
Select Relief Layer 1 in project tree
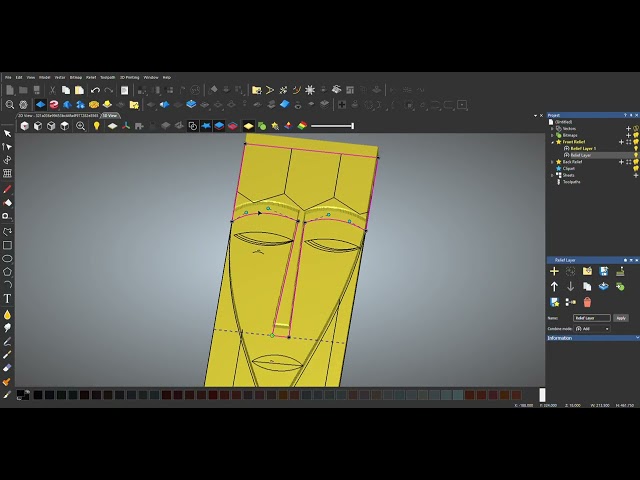583,149
